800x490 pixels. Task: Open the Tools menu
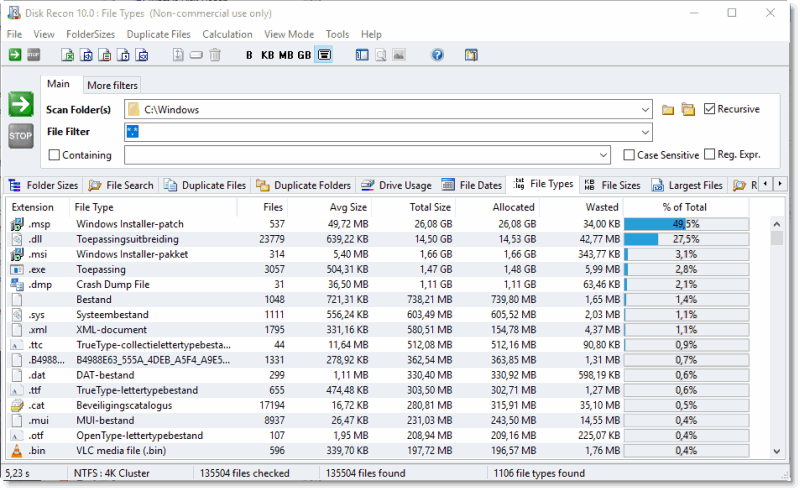click(337, 34)
